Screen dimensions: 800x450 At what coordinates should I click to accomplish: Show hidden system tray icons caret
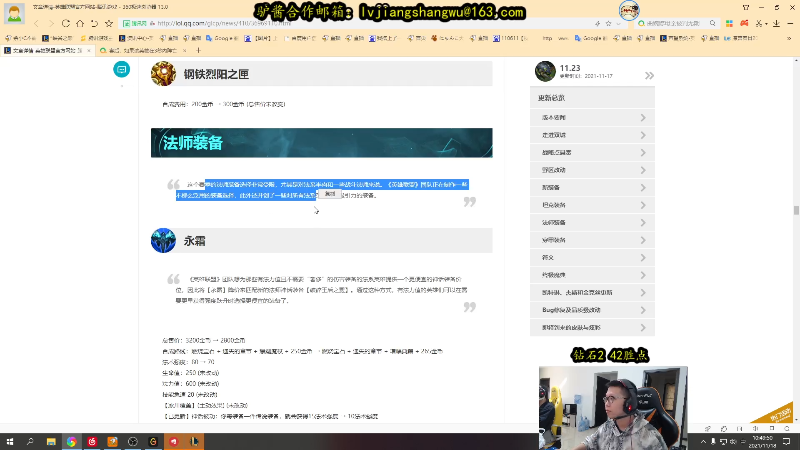[703, 442]
